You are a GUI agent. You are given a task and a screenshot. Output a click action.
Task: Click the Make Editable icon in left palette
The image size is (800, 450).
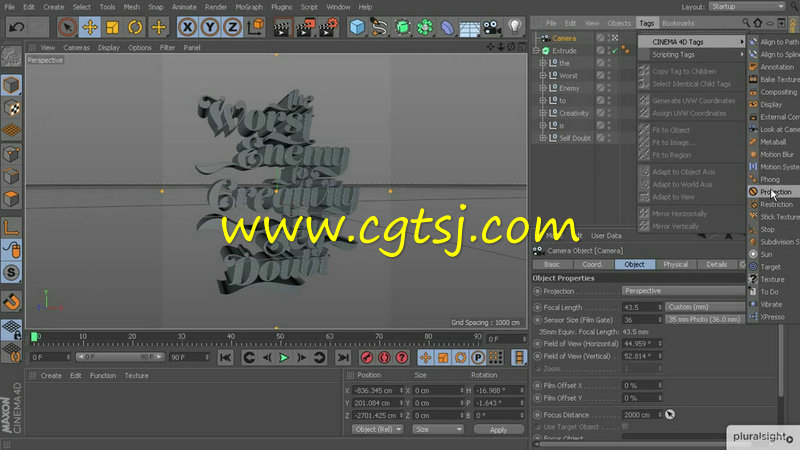[11, 57]
